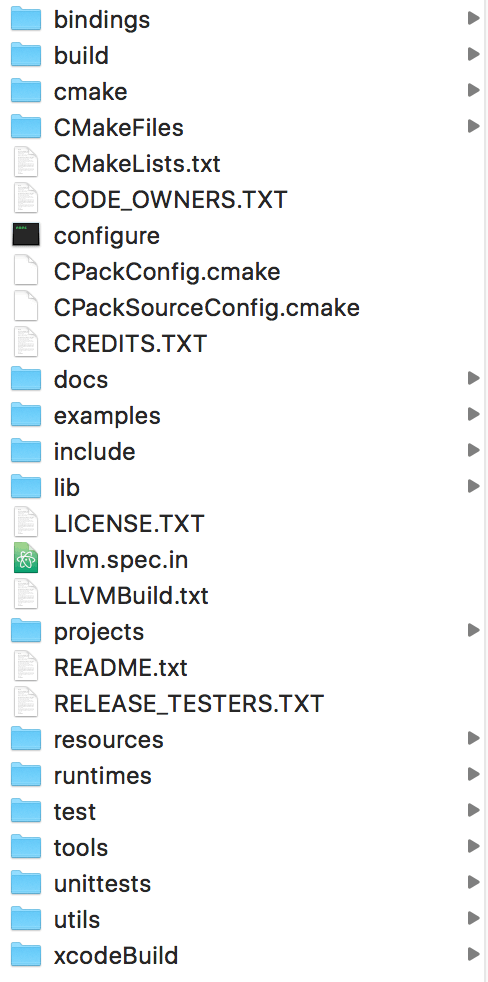Screen dimensions: 488x982
Task: Select the xcodeBuild folder icon
Action: [x=26, y=955]
